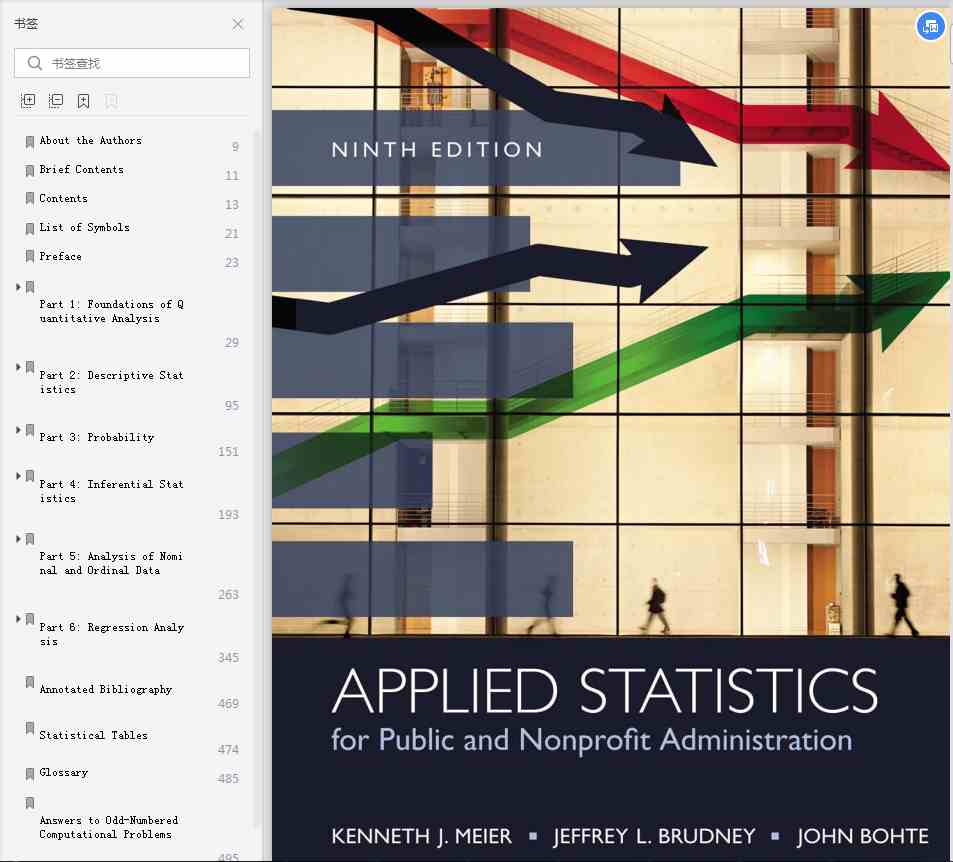Screen dimensions: 953x862
Task: Click page number 345 for Part 6
Action: (x=229, y=658)
